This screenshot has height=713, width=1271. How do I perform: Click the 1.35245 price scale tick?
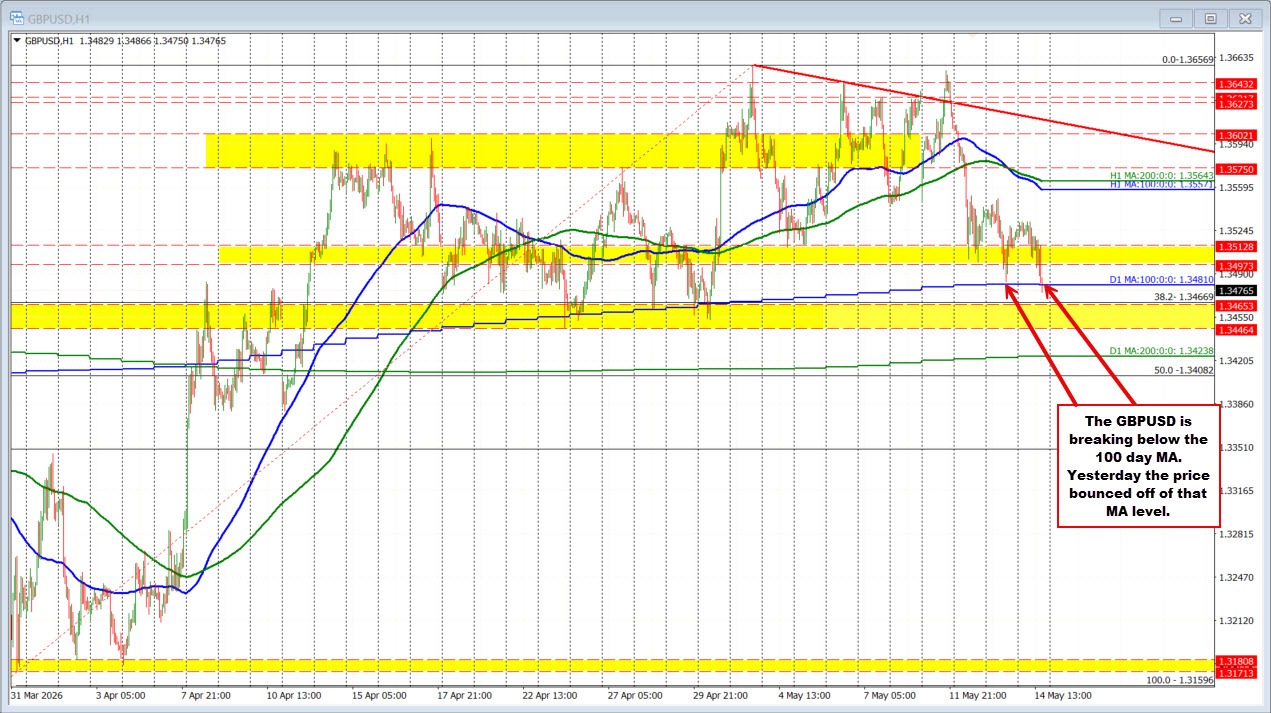click(x=1236, y=230)
